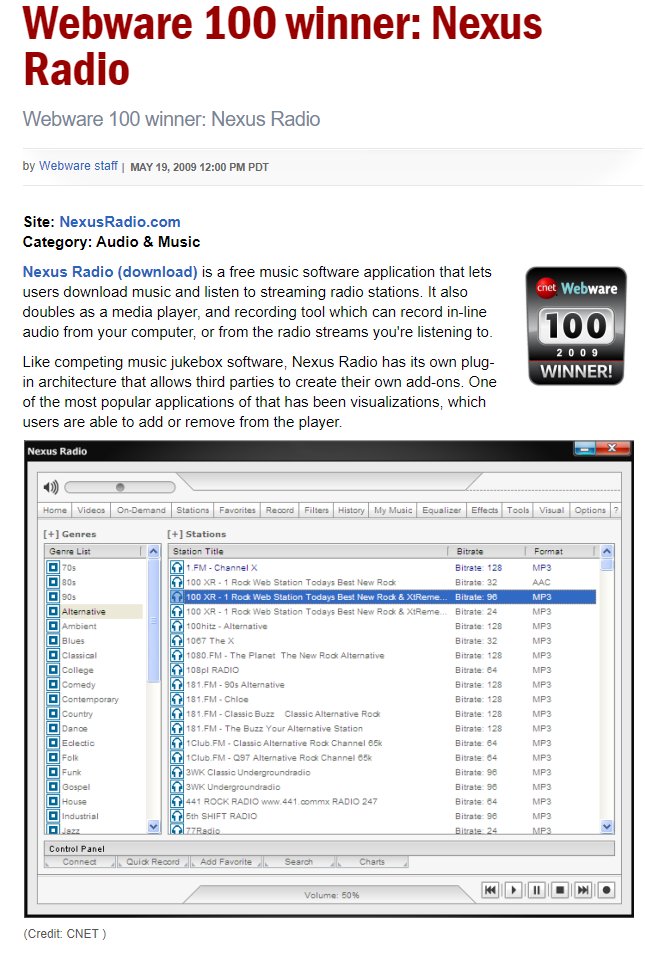This screenshot has height=953, width=645.
Task: Click the genre icon next to Comedy
Action: pyautogui.click(x=53, y=684)
